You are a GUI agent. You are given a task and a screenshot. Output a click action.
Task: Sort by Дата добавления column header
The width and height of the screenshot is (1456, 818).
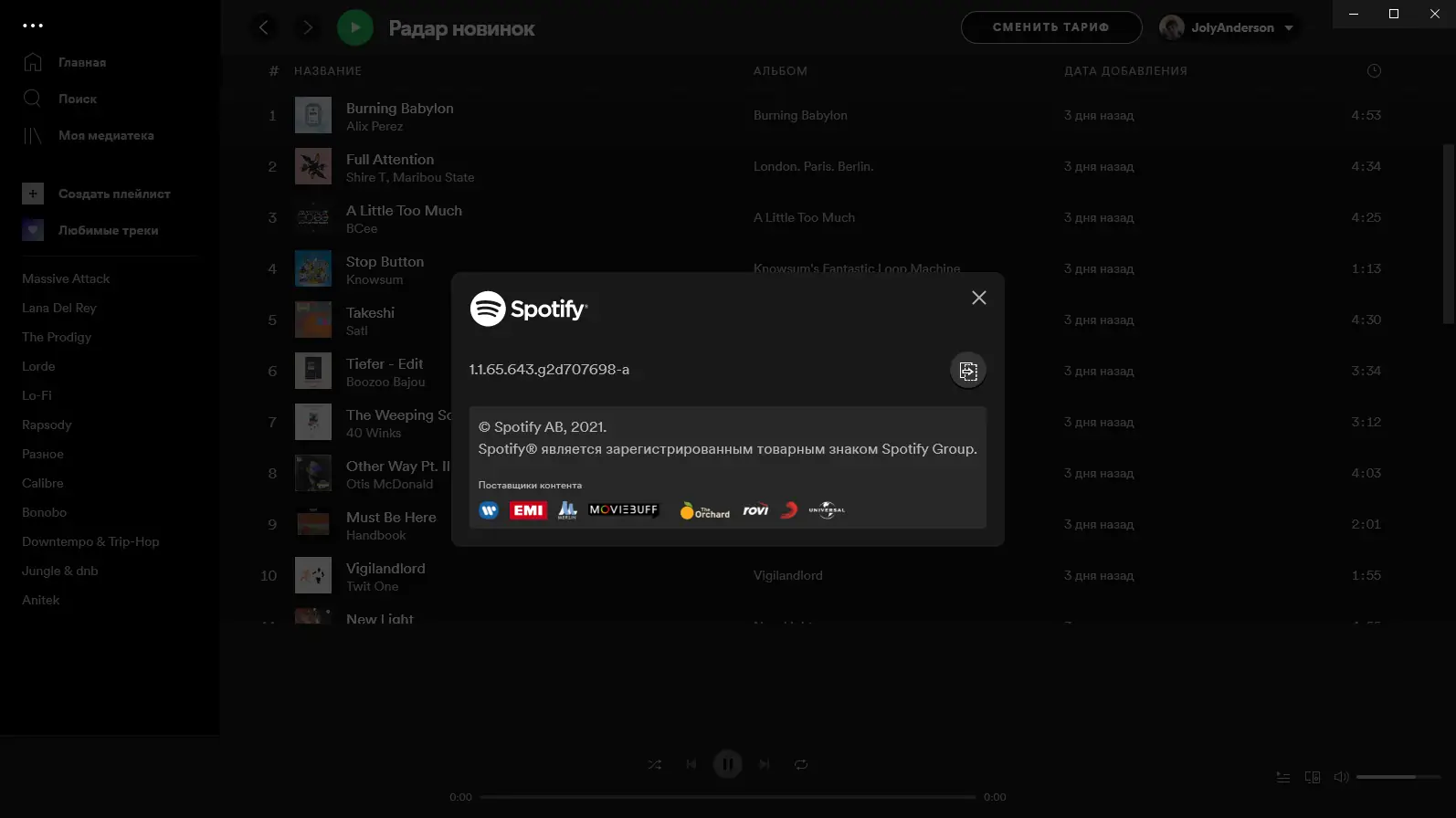1125,70
